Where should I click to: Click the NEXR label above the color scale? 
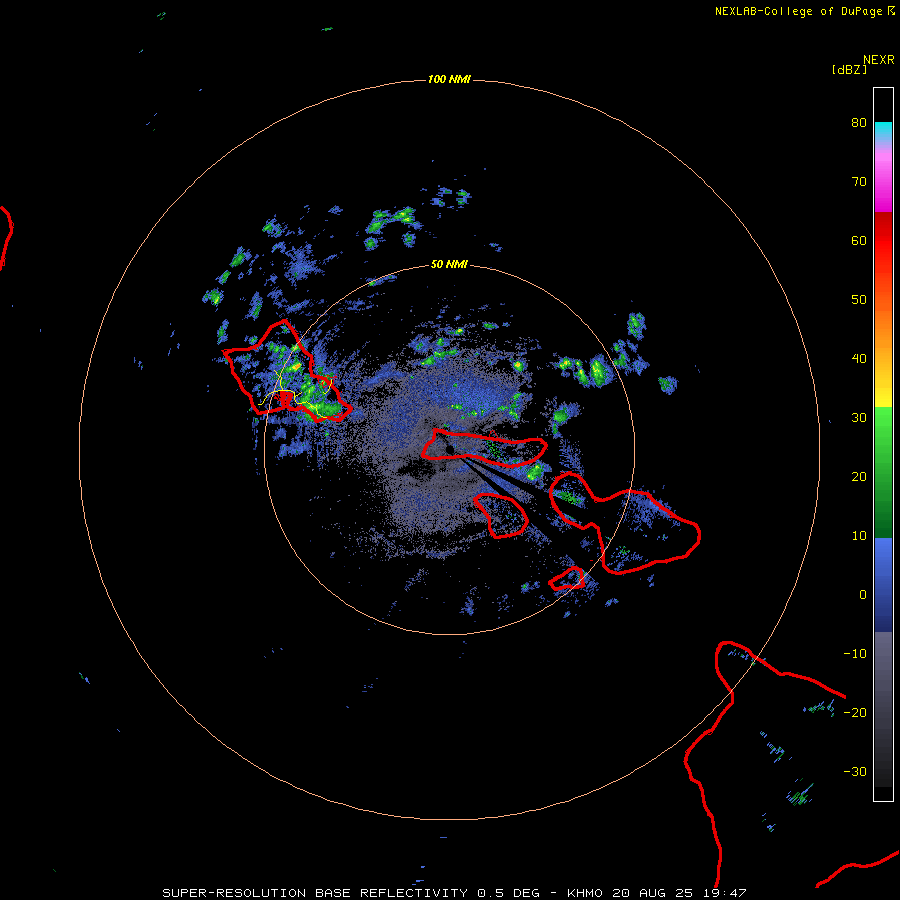[879, 60]
